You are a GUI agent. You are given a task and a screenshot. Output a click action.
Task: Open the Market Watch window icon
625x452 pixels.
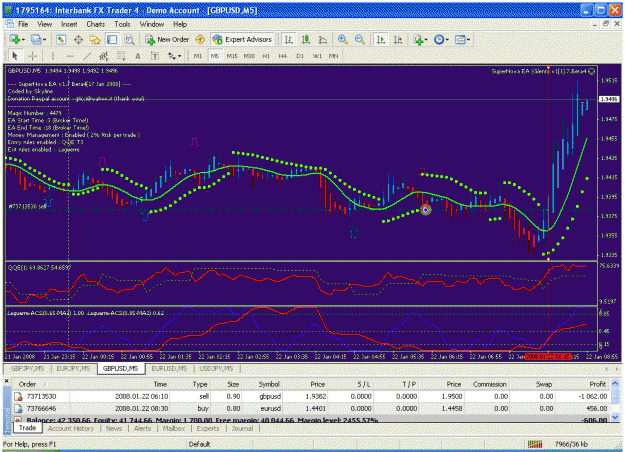click(61, 39)
